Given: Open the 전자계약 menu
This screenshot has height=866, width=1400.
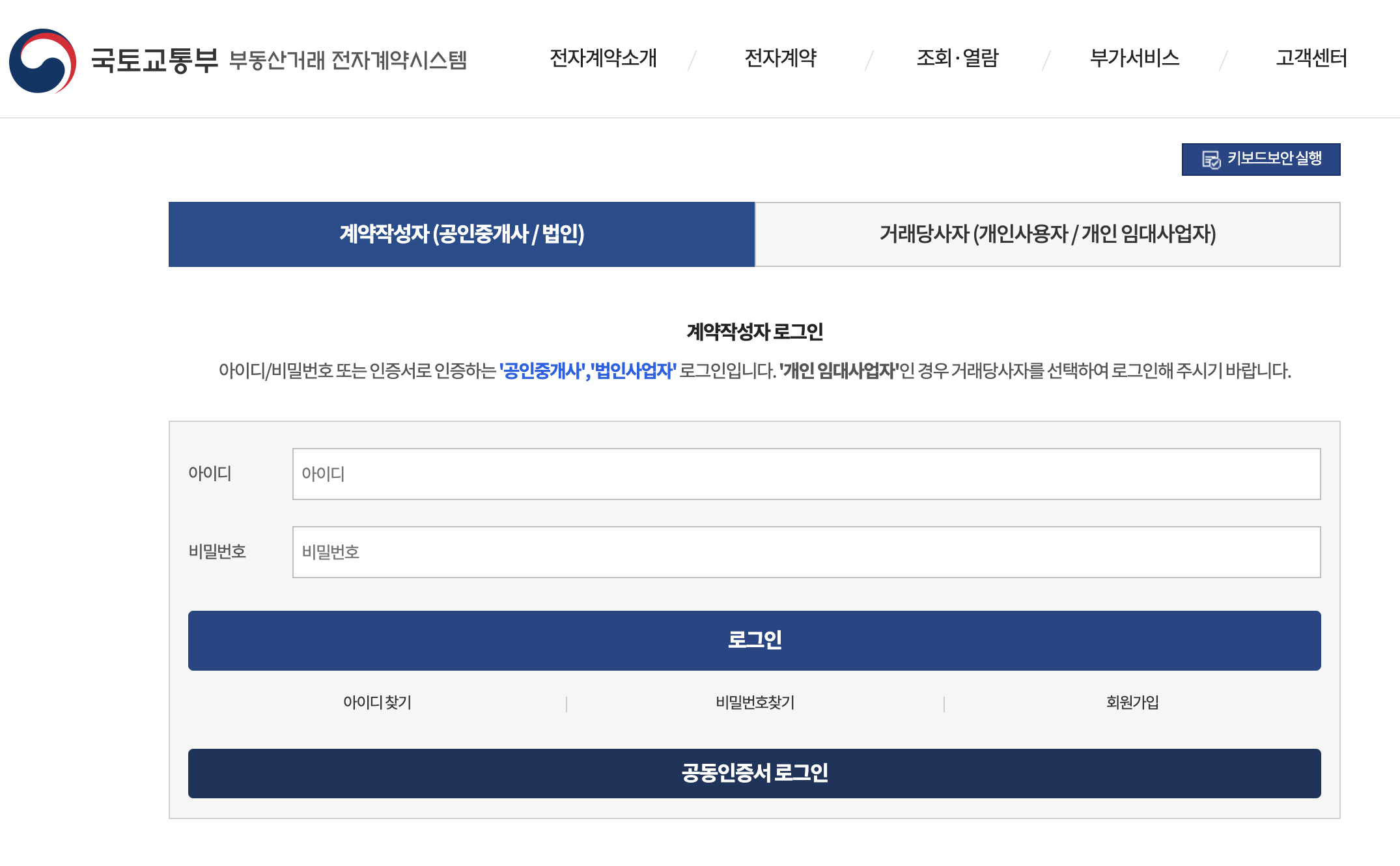Looking at the screenshot, I should 781,59.
